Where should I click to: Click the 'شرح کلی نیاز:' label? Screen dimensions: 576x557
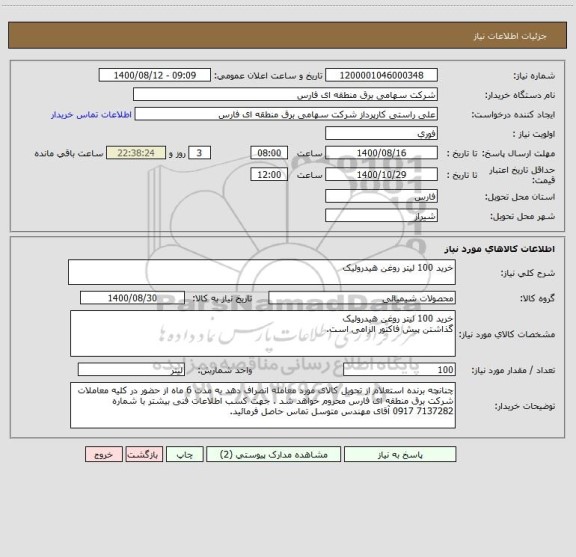click(x=528, y=273)
